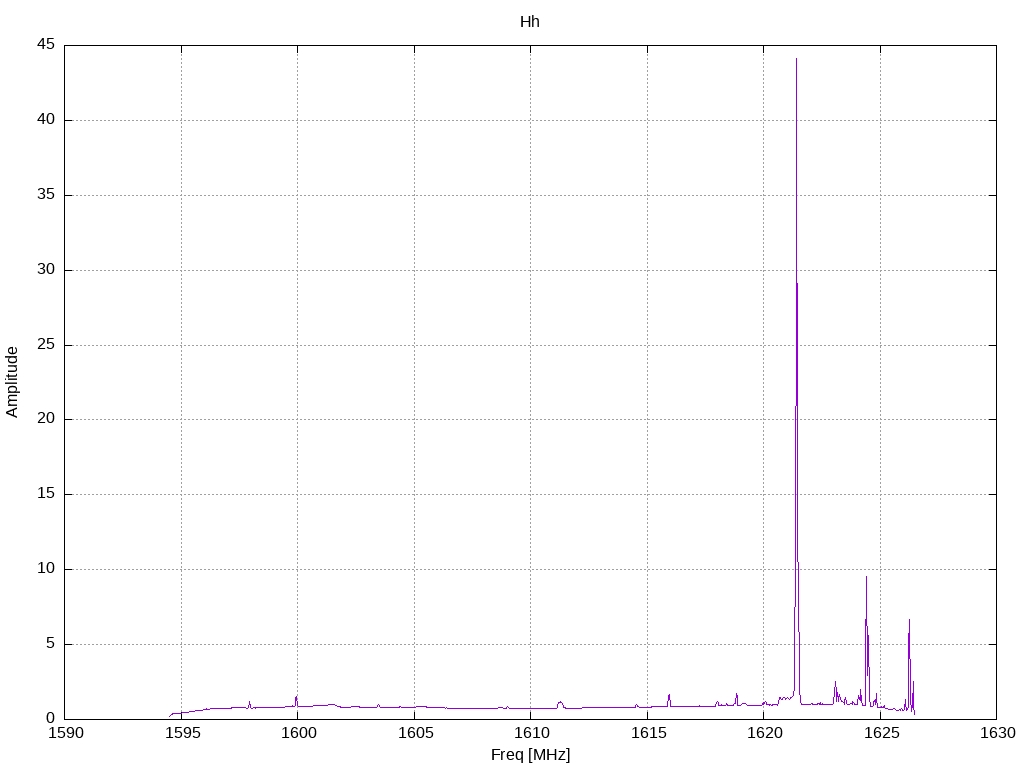Viewport: 1024px width, 768px height.
Task: Click the last tall peak near 1626 MHz
Action: [x=909, y=620]
